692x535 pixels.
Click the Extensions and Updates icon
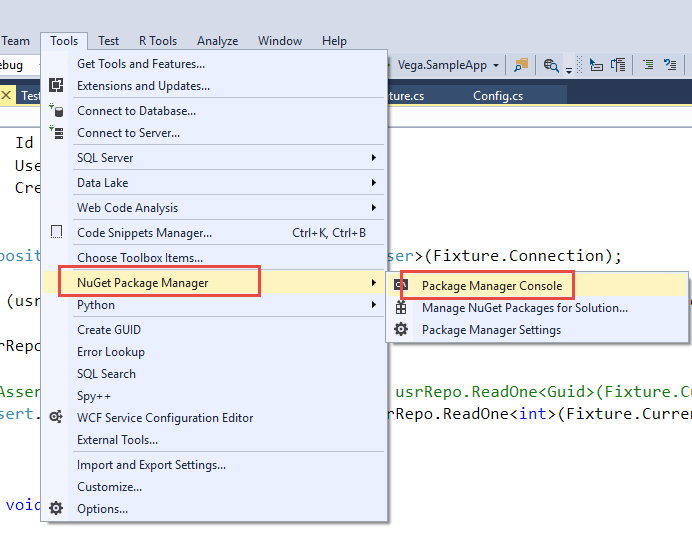coord(56,86)
